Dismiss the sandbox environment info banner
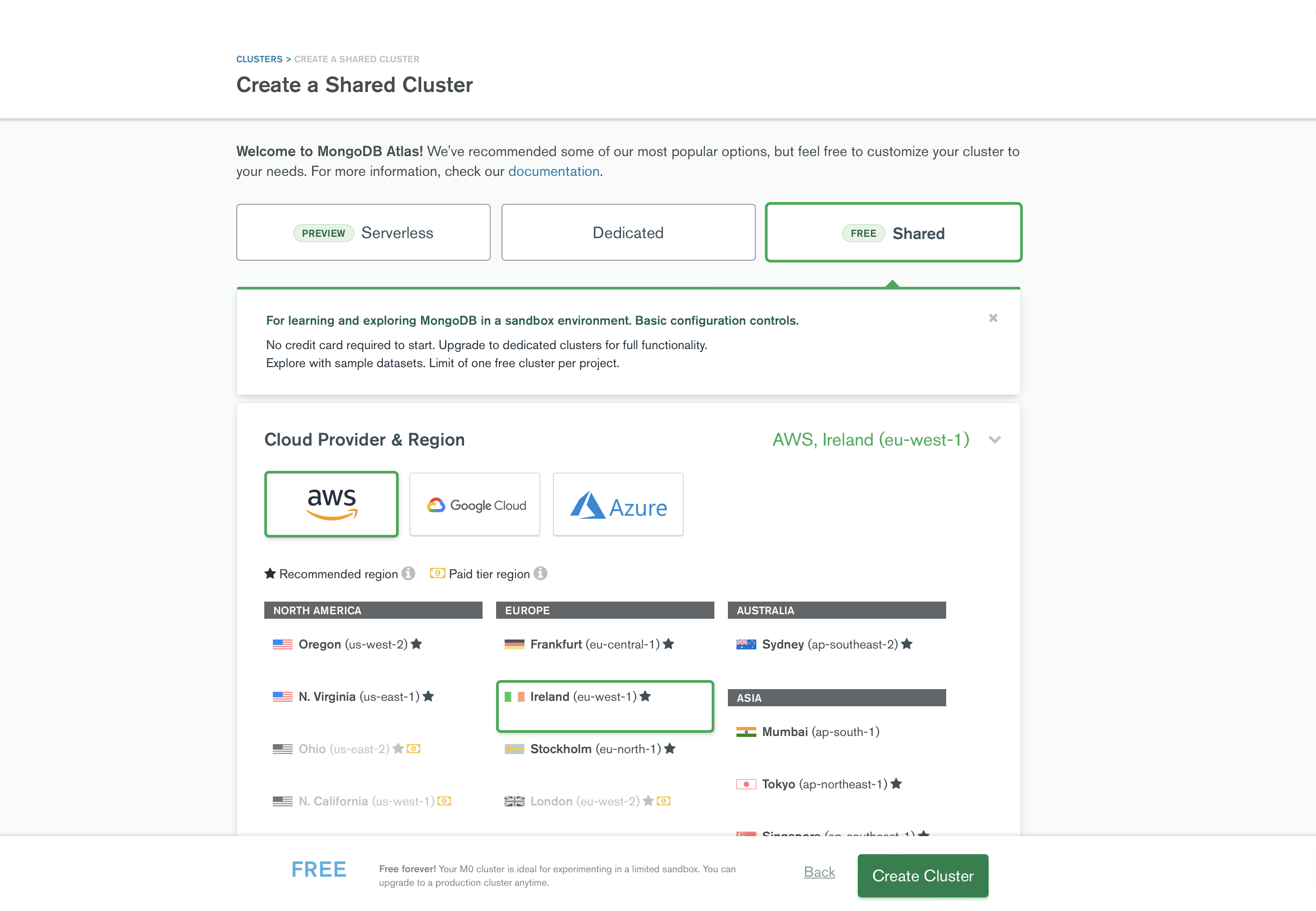 (993, 318)
